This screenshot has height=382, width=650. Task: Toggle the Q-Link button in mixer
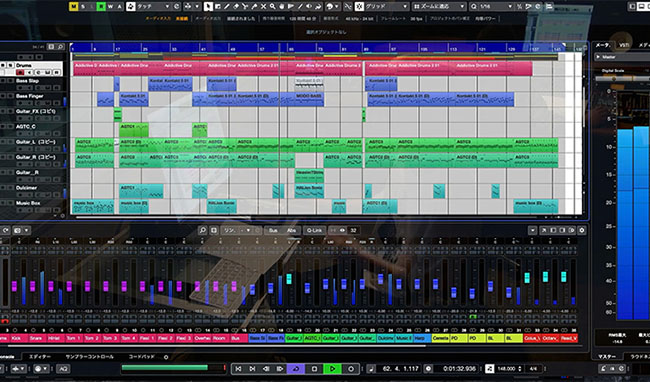[314, 230]
